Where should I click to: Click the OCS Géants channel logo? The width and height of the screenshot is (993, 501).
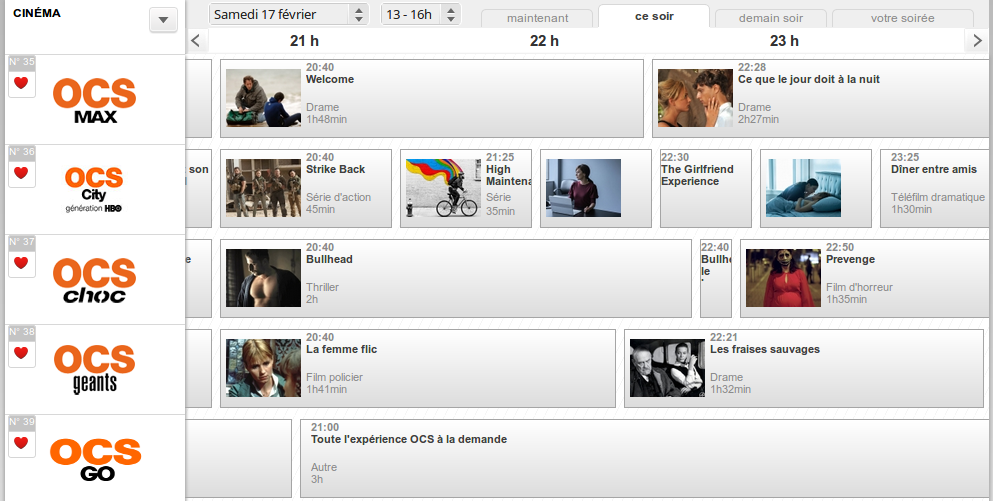[94, 370]
